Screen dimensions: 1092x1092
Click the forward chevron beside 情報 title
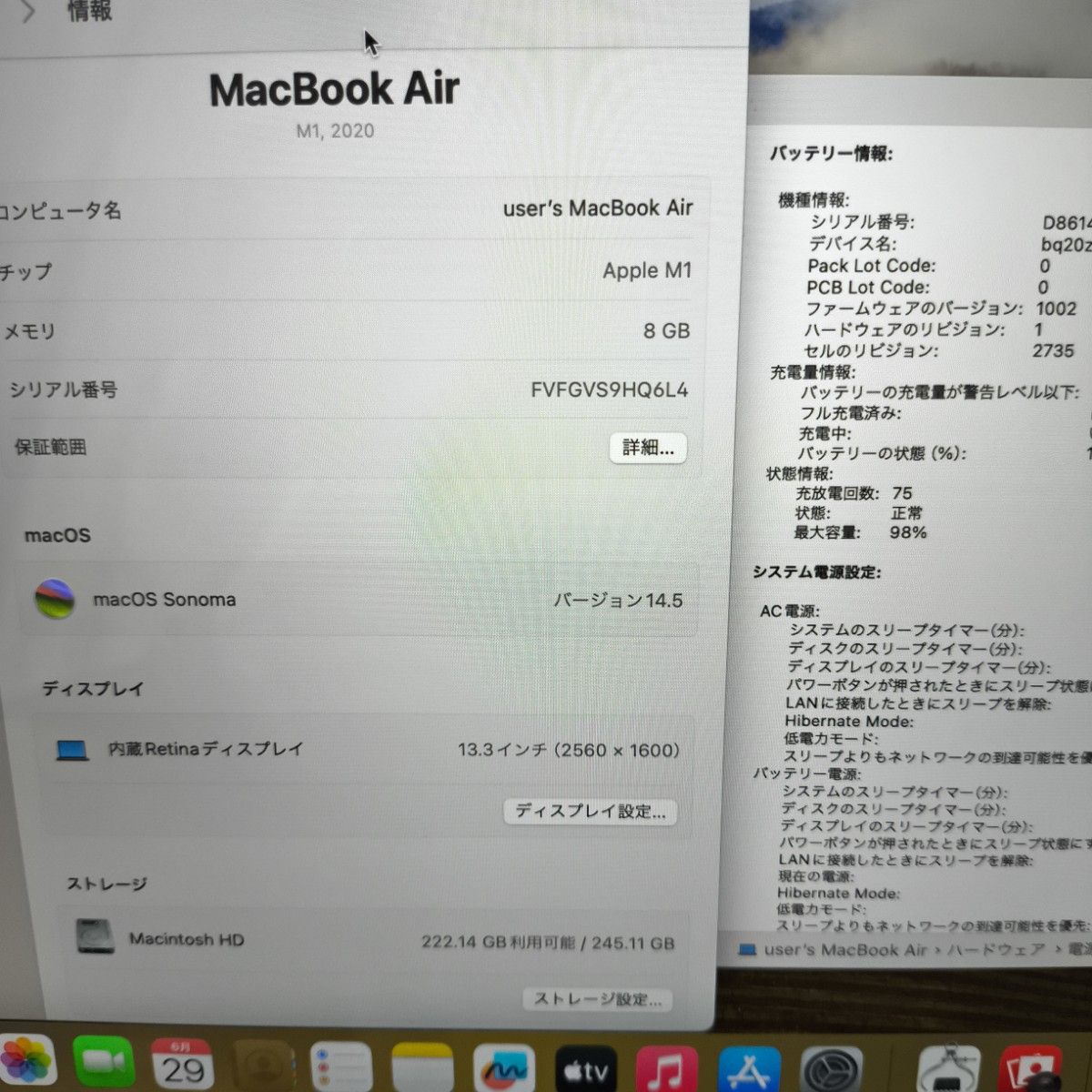pyautogui.click(x=27, y=12)
